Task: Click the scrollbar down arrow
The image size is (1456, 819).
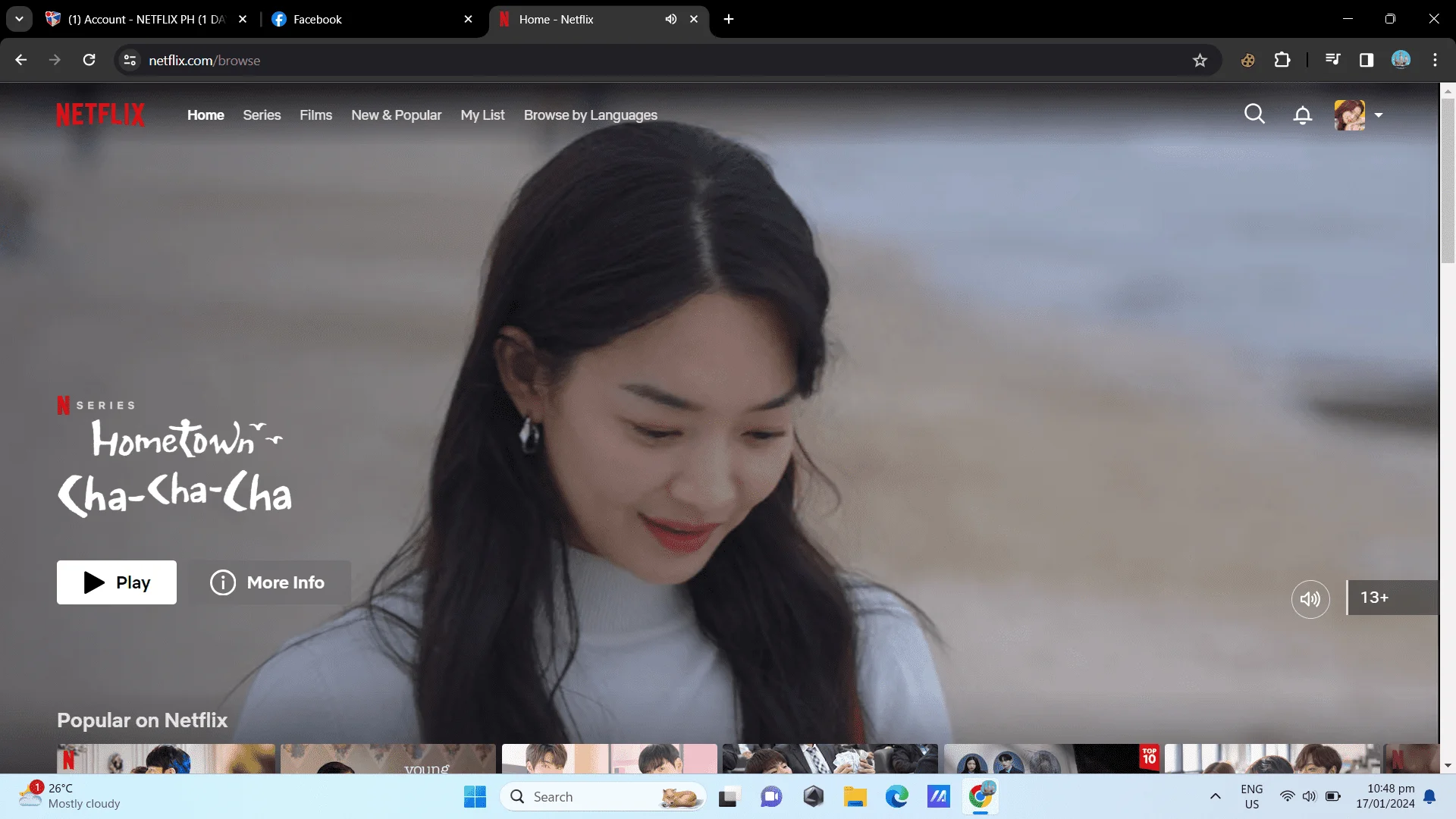Action: point(1448,766)
